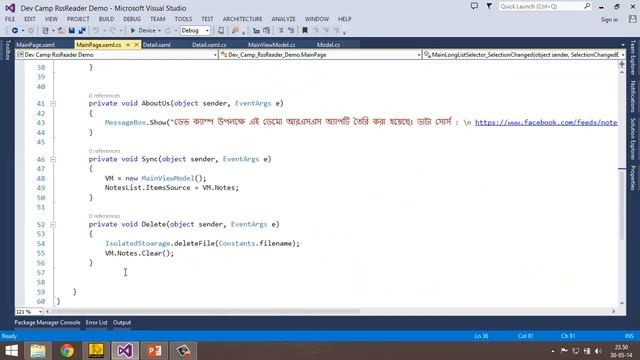Open the BUILD menu
The image size is (640, 360).
click(106, 19)
